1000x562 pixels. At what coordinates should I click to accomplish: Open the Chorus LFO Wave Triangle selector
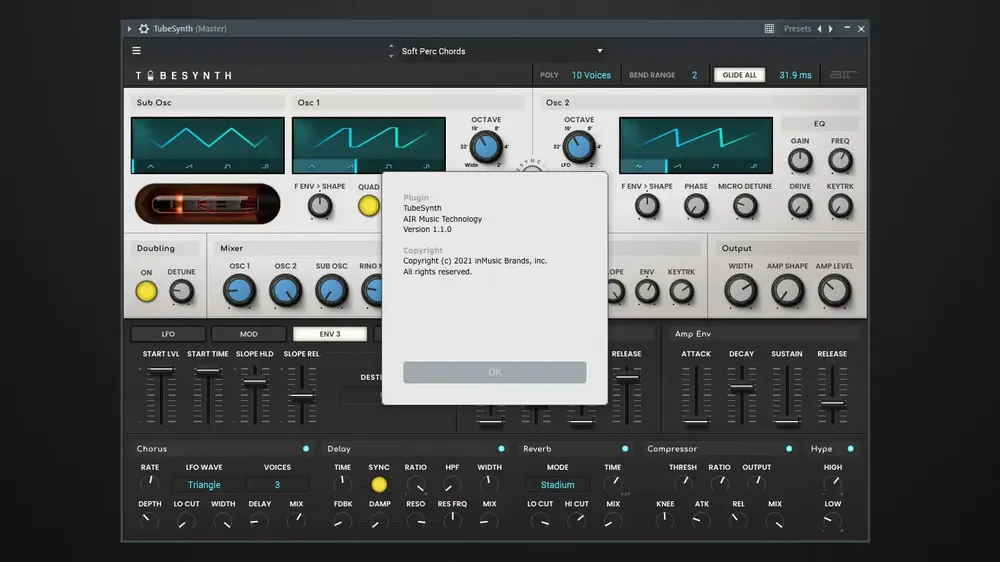coord(204,485)
